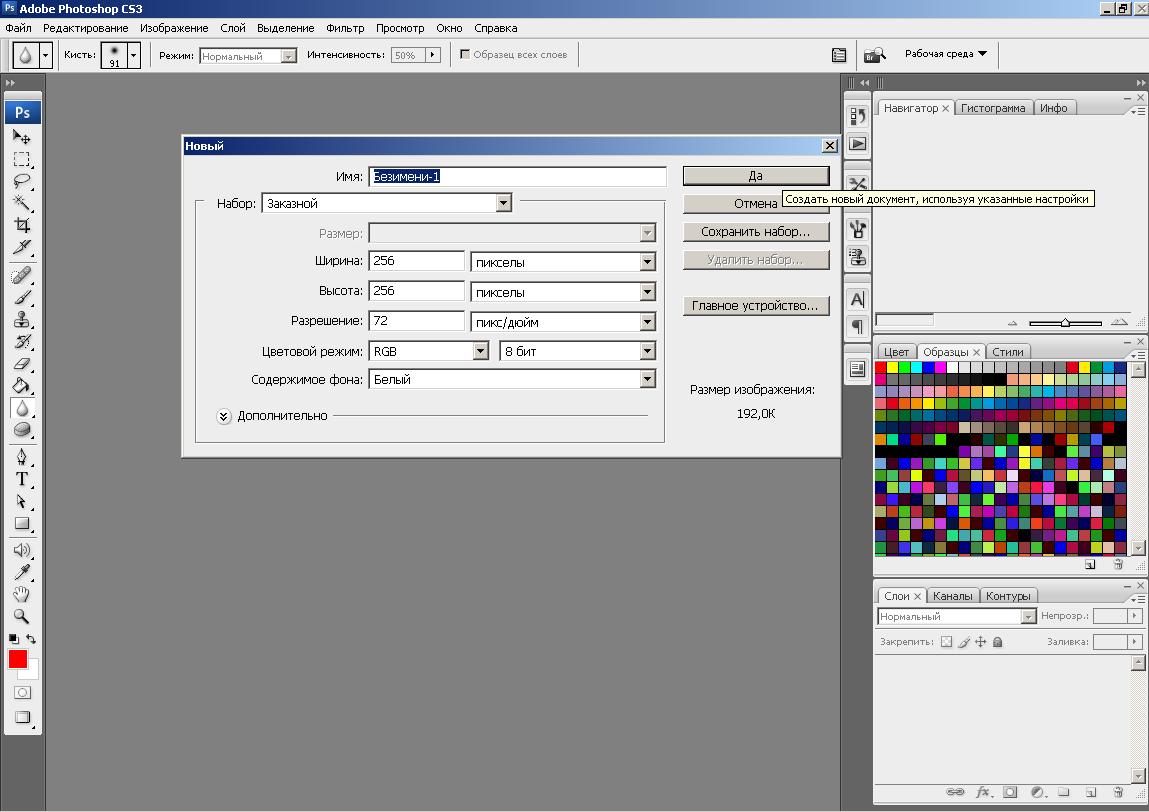Select the Type (T) tool
This screenshot has height=812, width=1149.
21,479
